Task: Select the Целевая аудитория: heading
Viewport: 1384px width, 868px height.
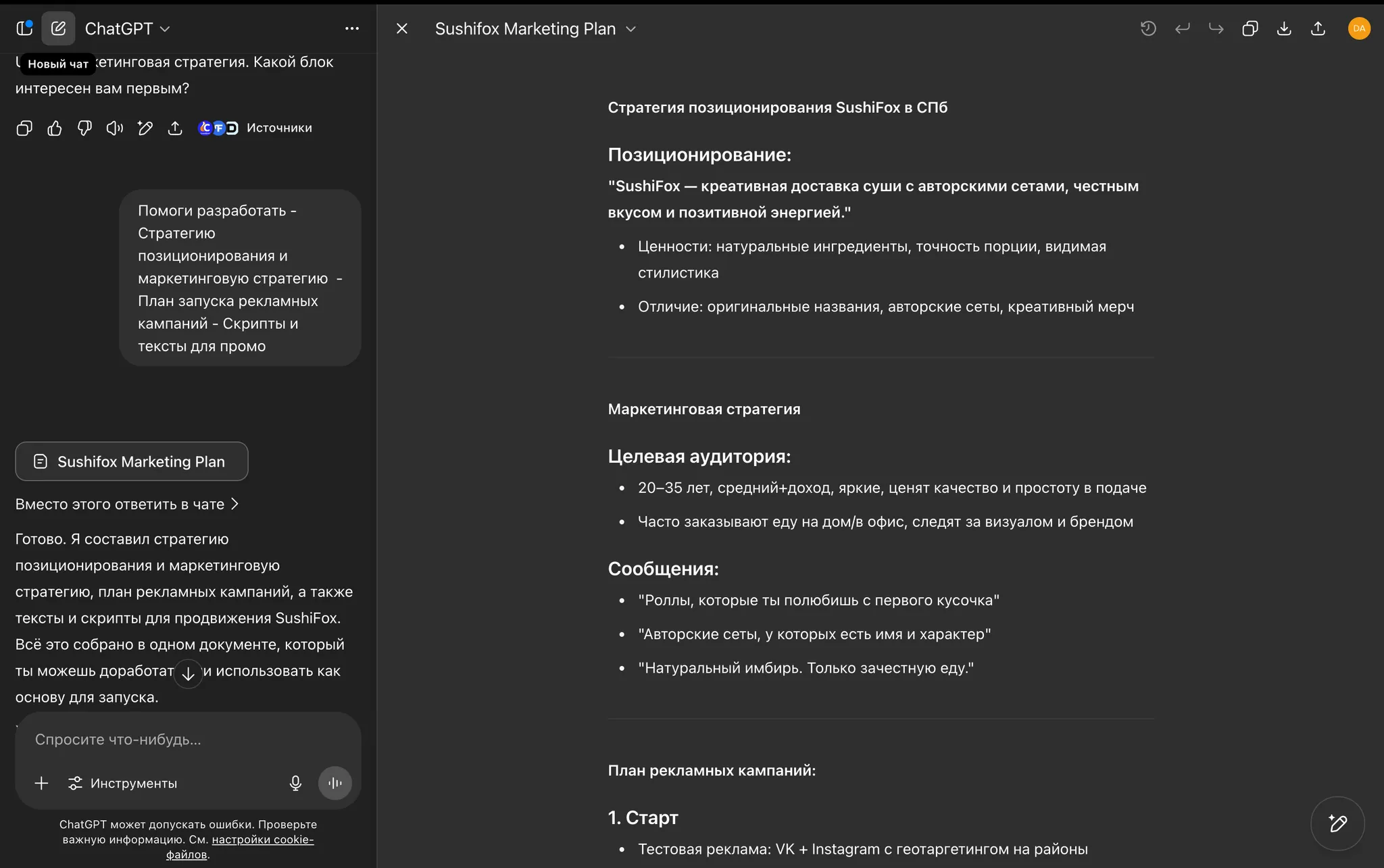Action: (x=699, y=457)
